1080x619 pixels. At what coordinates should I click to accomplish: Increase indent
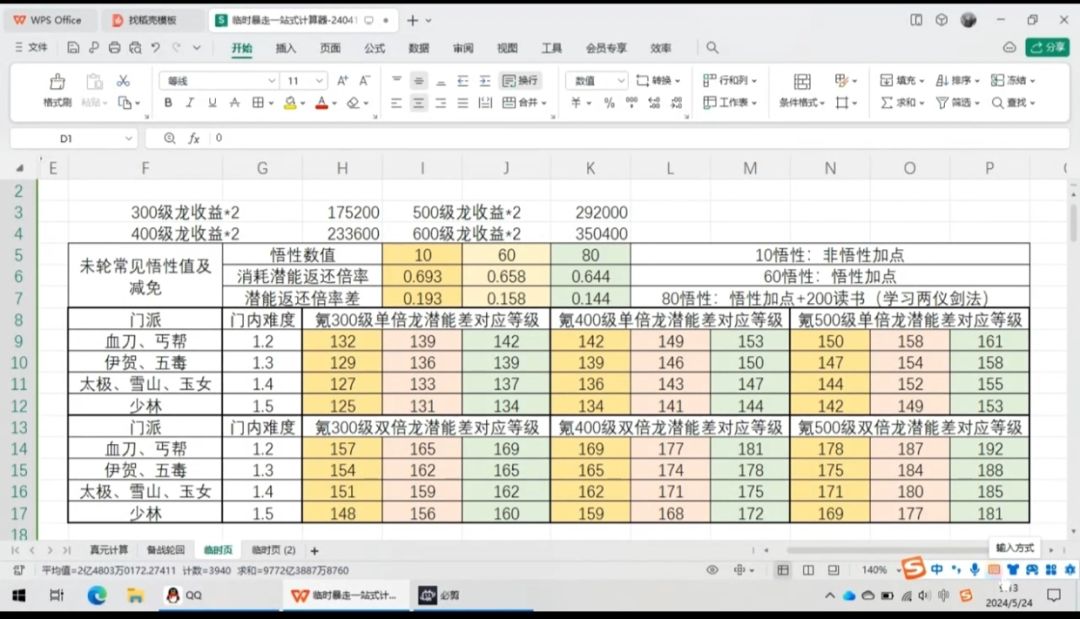point(485,81)
